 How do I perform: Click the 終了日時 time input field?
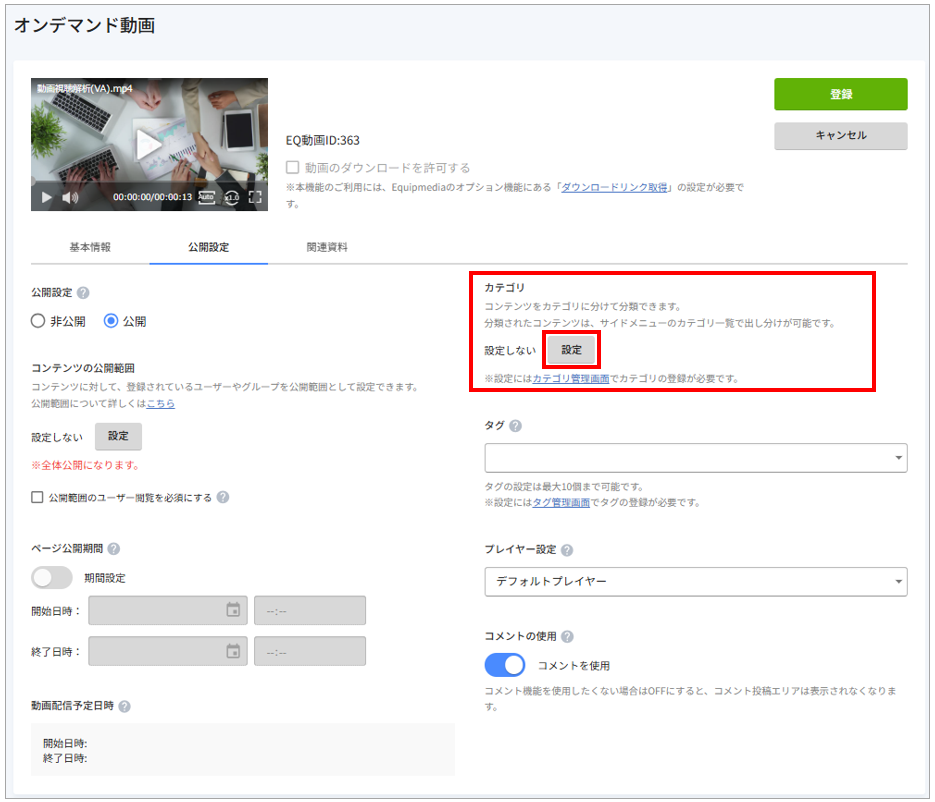click(x=309, y=651)
